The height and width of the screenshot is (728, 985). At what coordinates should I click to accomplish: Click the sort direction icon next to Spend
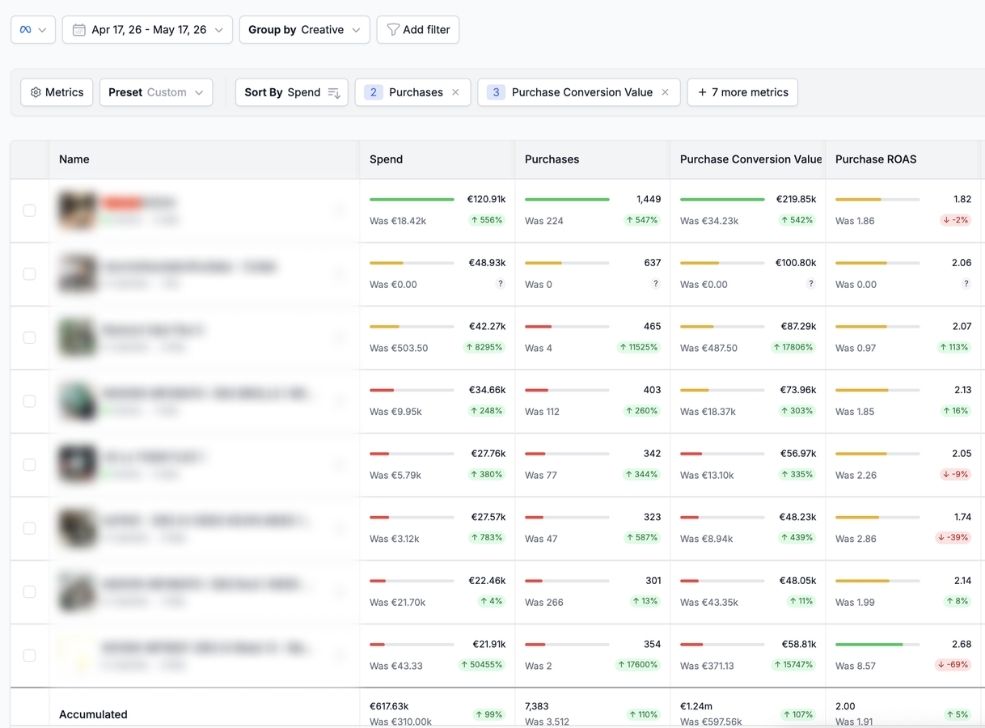tap(334, 93)
